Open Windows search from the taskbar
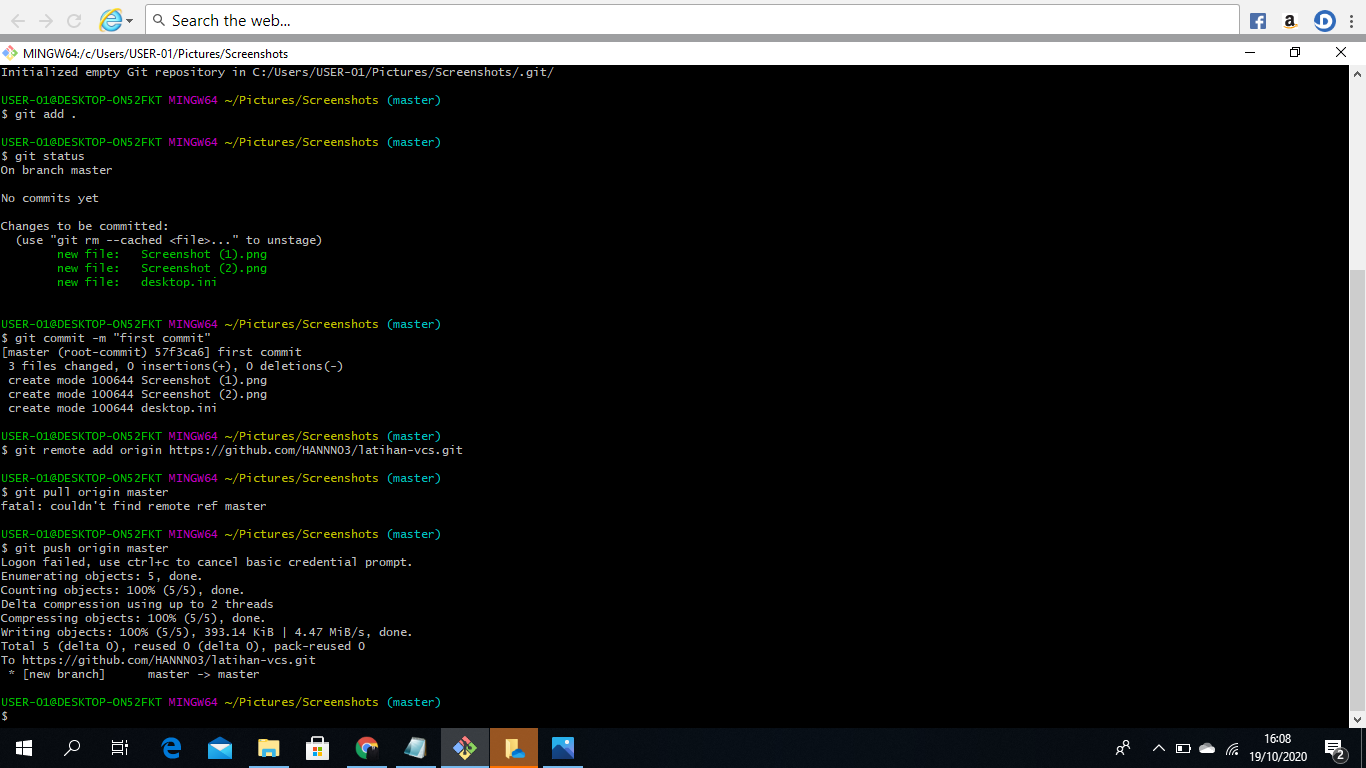This screenshot has width=1366, height=768. click(72, 748)
